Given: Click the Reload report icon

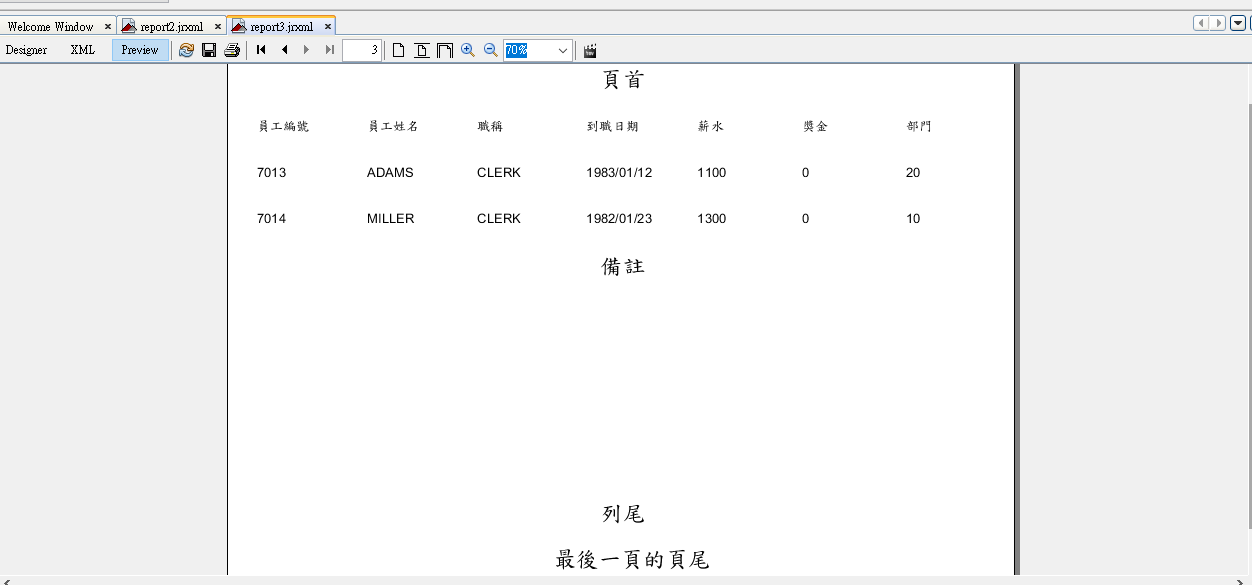Looking at the screenshot, I should [186, 50].
